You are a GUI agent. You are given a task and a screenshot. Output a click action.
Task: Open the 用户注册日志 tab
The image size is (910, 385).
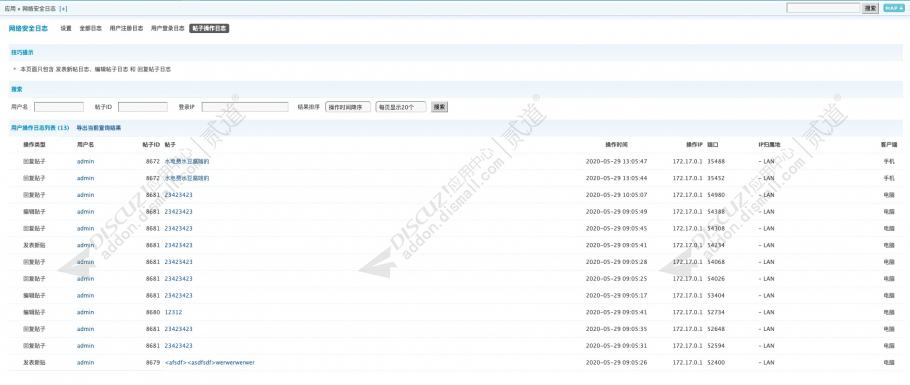click(x=126, y=28)
